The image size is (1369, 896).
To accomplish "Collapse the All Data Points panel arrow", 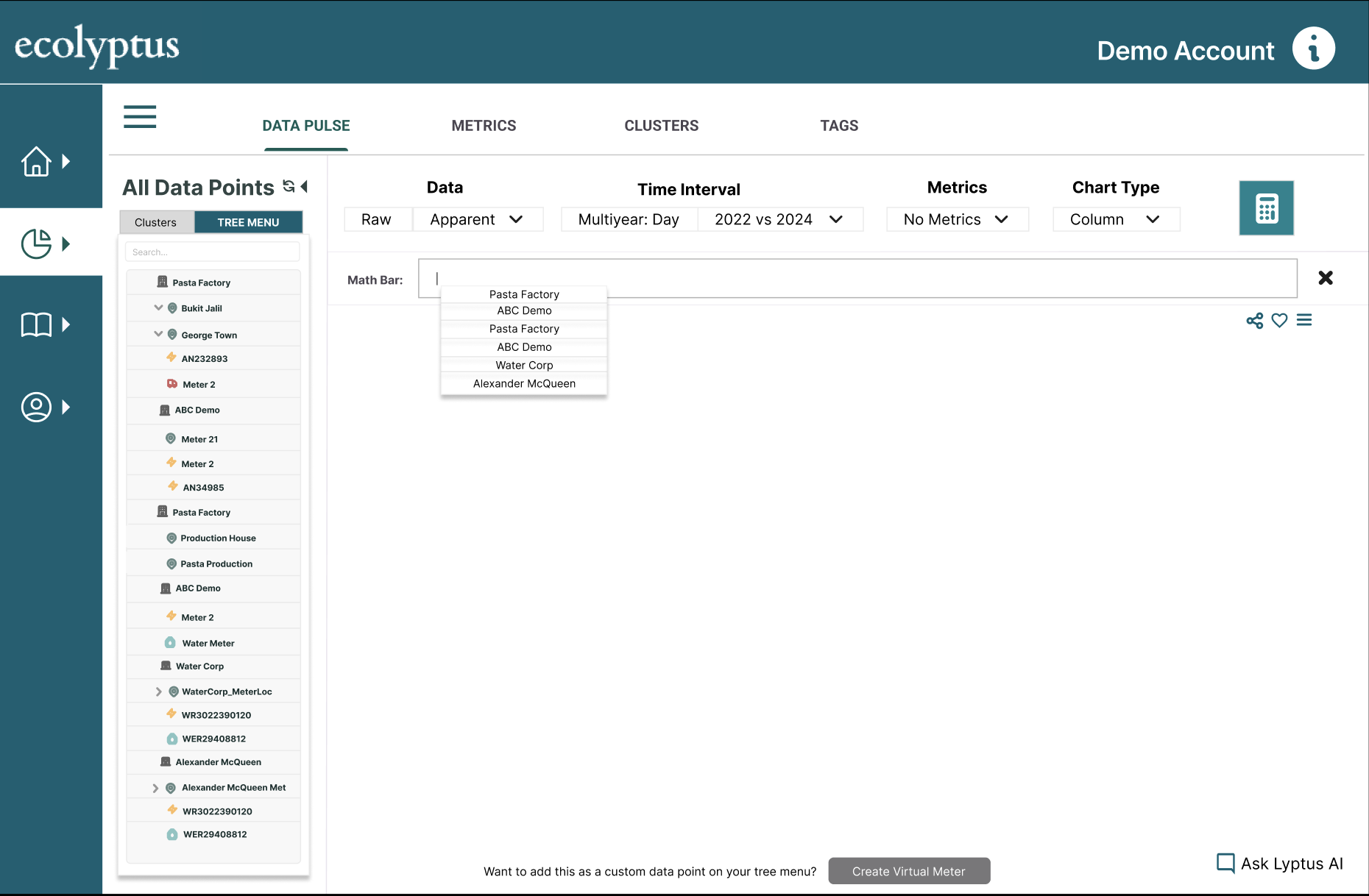I will [x=304, y=187].
